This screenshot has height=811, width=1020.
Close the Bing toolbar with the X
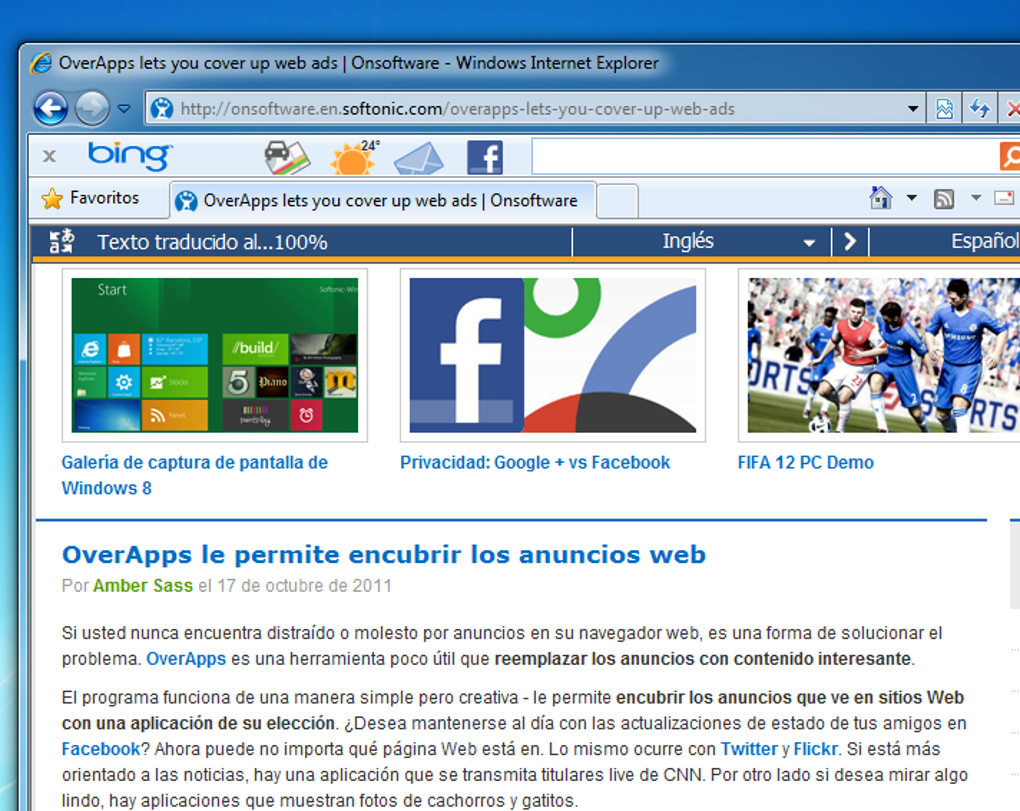pos(49,156)
